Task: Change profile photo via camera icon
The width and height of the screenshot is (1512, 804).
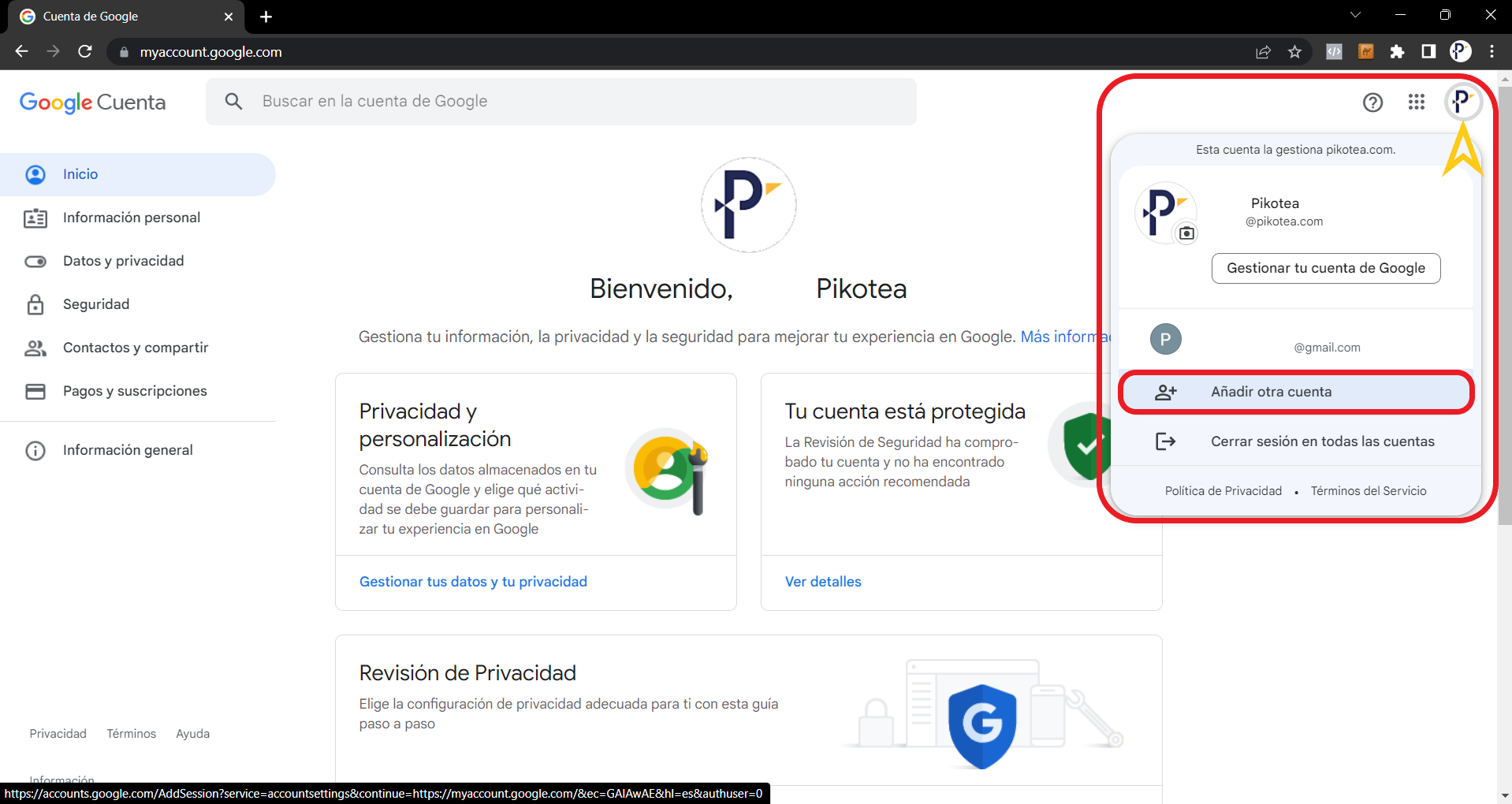Action: [x=1186, y=233]
